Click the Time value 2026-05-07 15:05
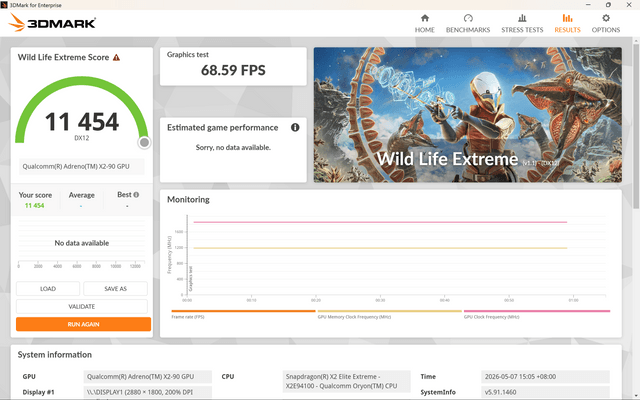Image resolution: width=640 pixels, height=400 pixels. coord(545,377)
